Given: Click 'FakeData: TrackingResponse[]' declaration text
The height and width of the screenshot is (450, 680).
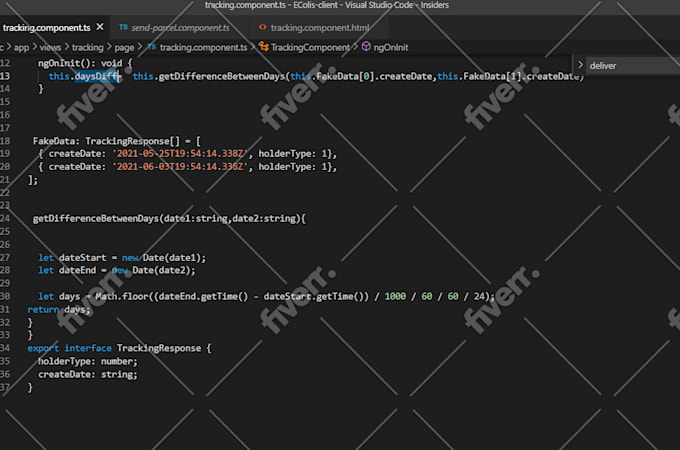Looking at the screenshot, I should coord(106,141).
